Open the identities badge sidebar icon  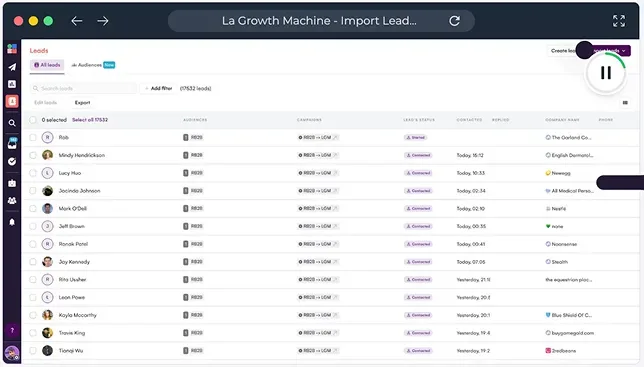tap(12, 183)
